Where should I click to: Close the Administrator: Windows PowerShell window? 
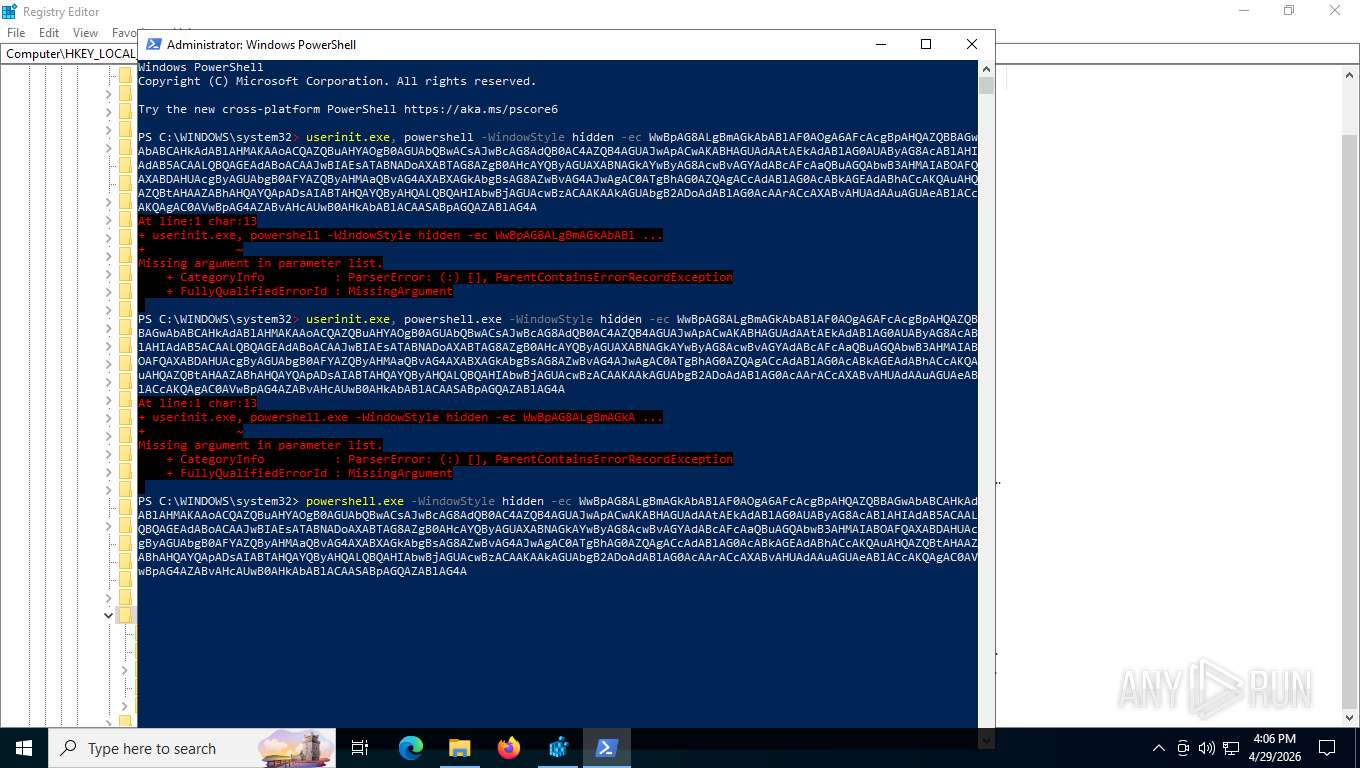[x=971, y=44]
